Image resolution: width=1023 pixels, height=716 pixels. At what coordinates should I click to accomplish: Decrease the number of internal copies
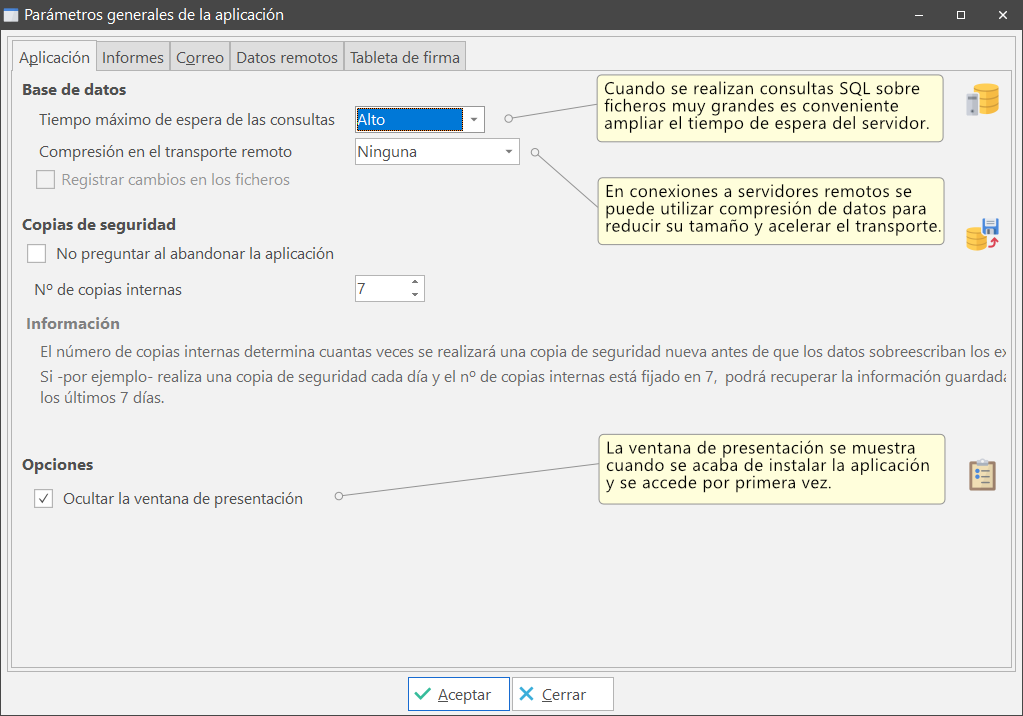(415, 295)
